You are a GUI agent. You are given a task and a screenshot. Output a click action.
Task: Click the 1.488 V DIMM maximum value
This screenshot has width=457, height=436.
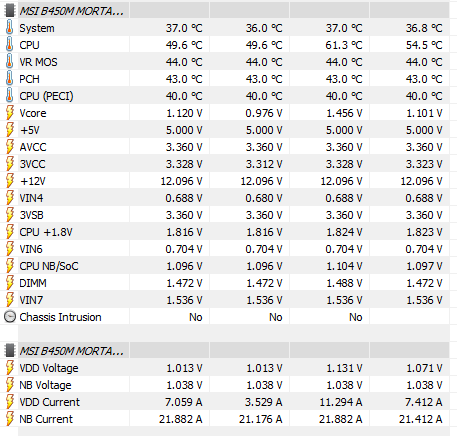[x=344, y=283]
